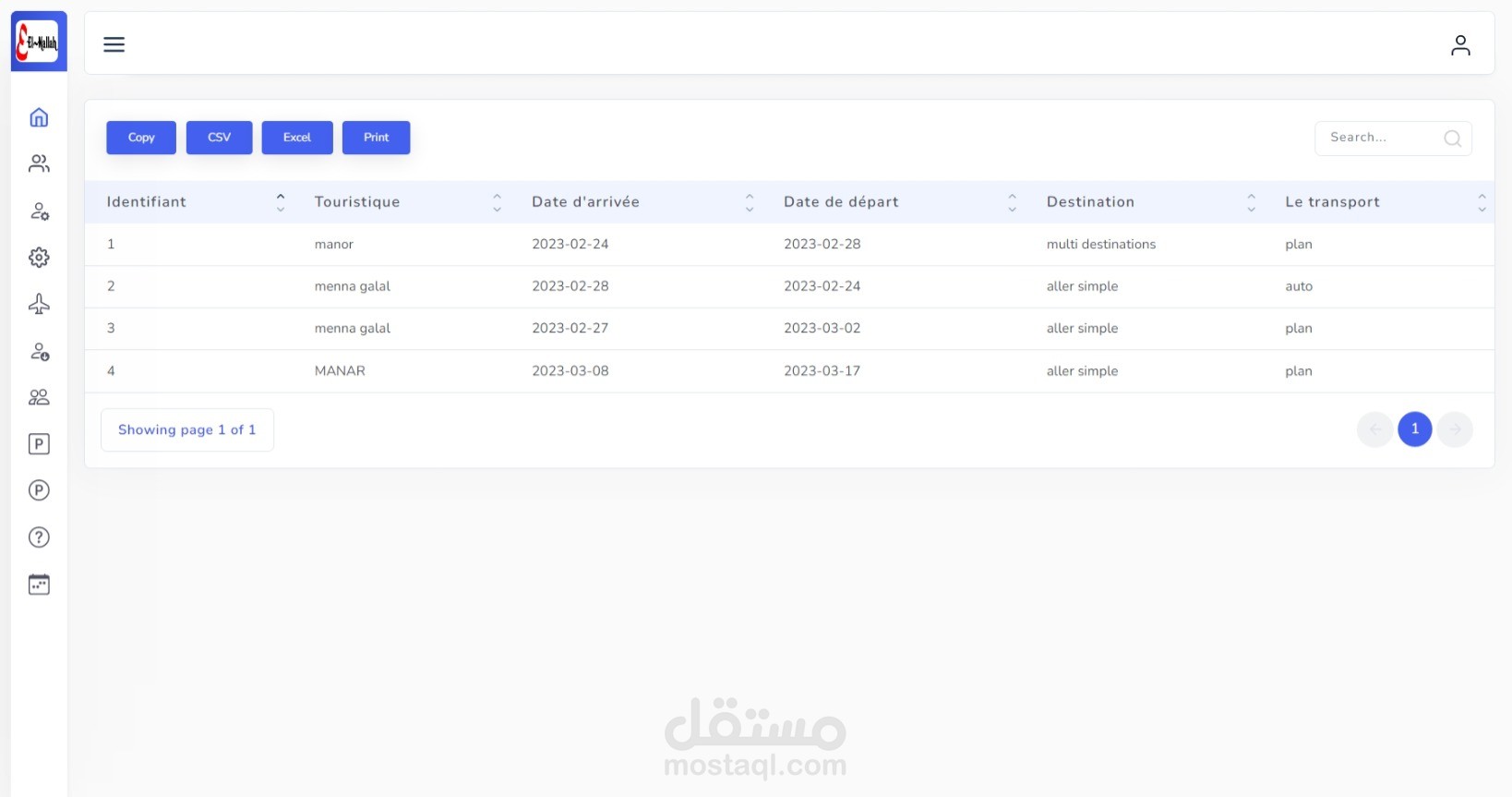Click the auto transport cell
Viewport: 1512px width, 797px height.
point(1298,286)
